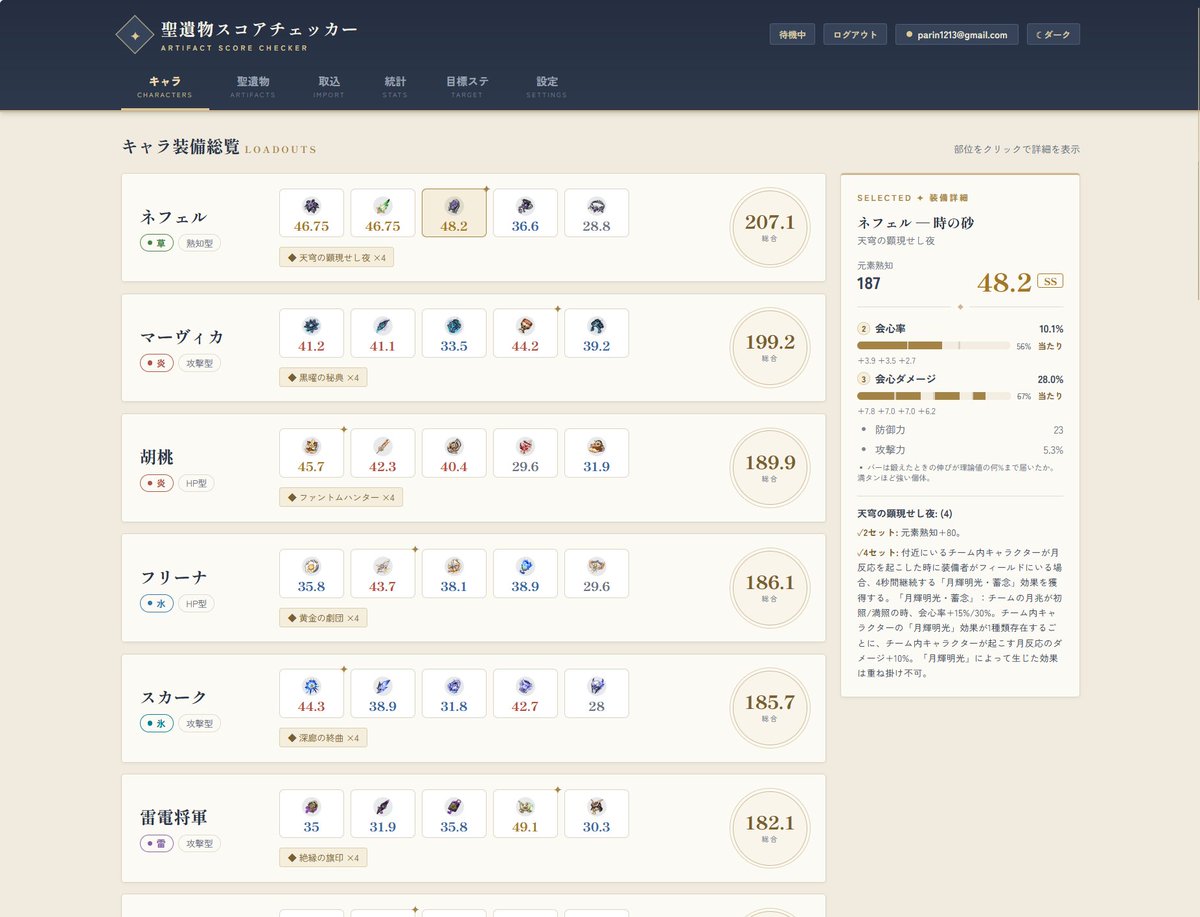
Task: Click the 元素熟知 187 main stat value
Action: coord(869,283)
